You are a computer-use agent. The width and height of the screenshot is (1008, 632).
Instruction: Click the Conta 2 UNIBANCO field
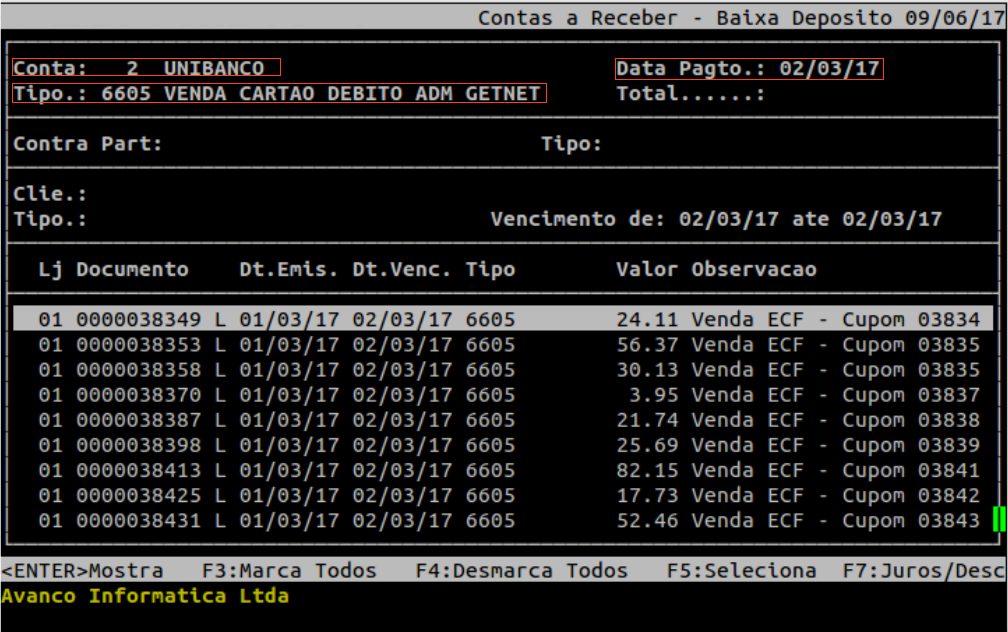[146, 68]
